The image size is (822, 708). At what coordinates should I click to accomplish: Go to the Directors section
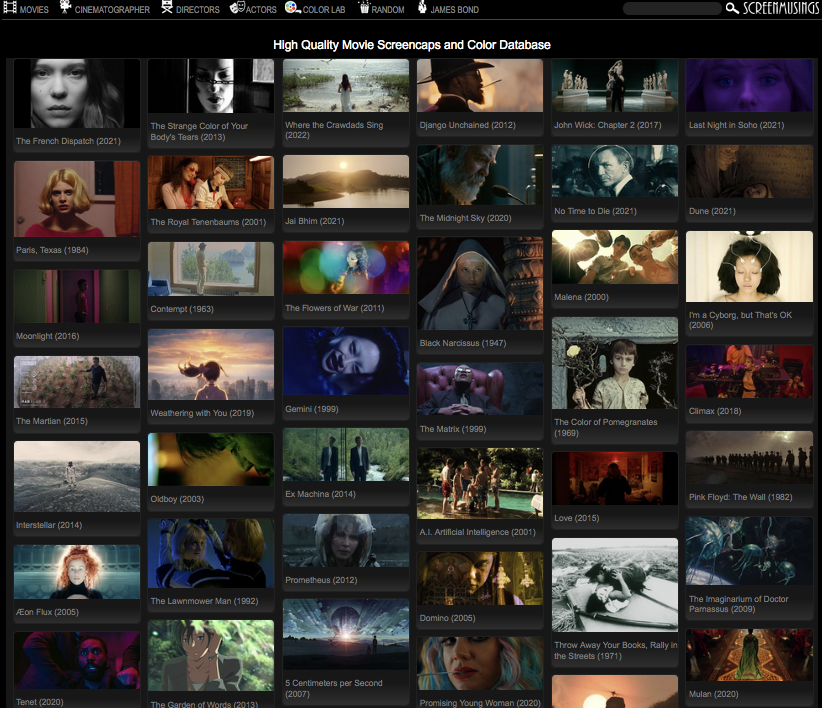tap(198, 10)
